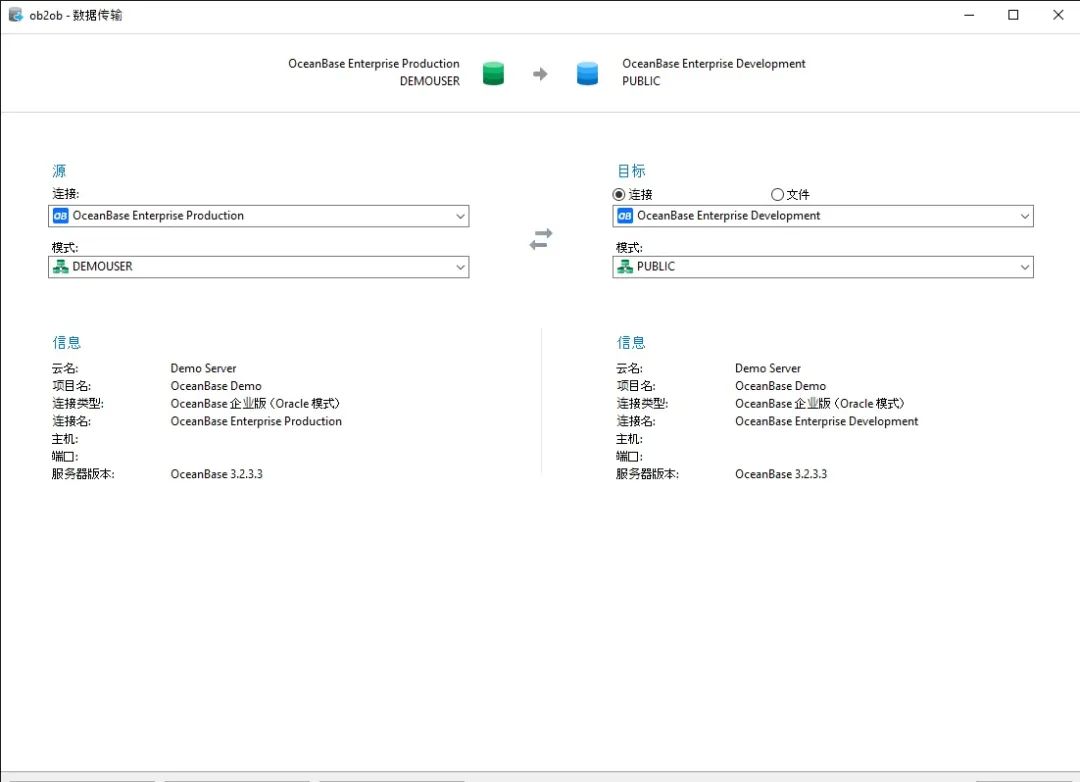Minimize the ob2ob data transfer window
Screen dimensions: 1080x782
coord(969,15)
